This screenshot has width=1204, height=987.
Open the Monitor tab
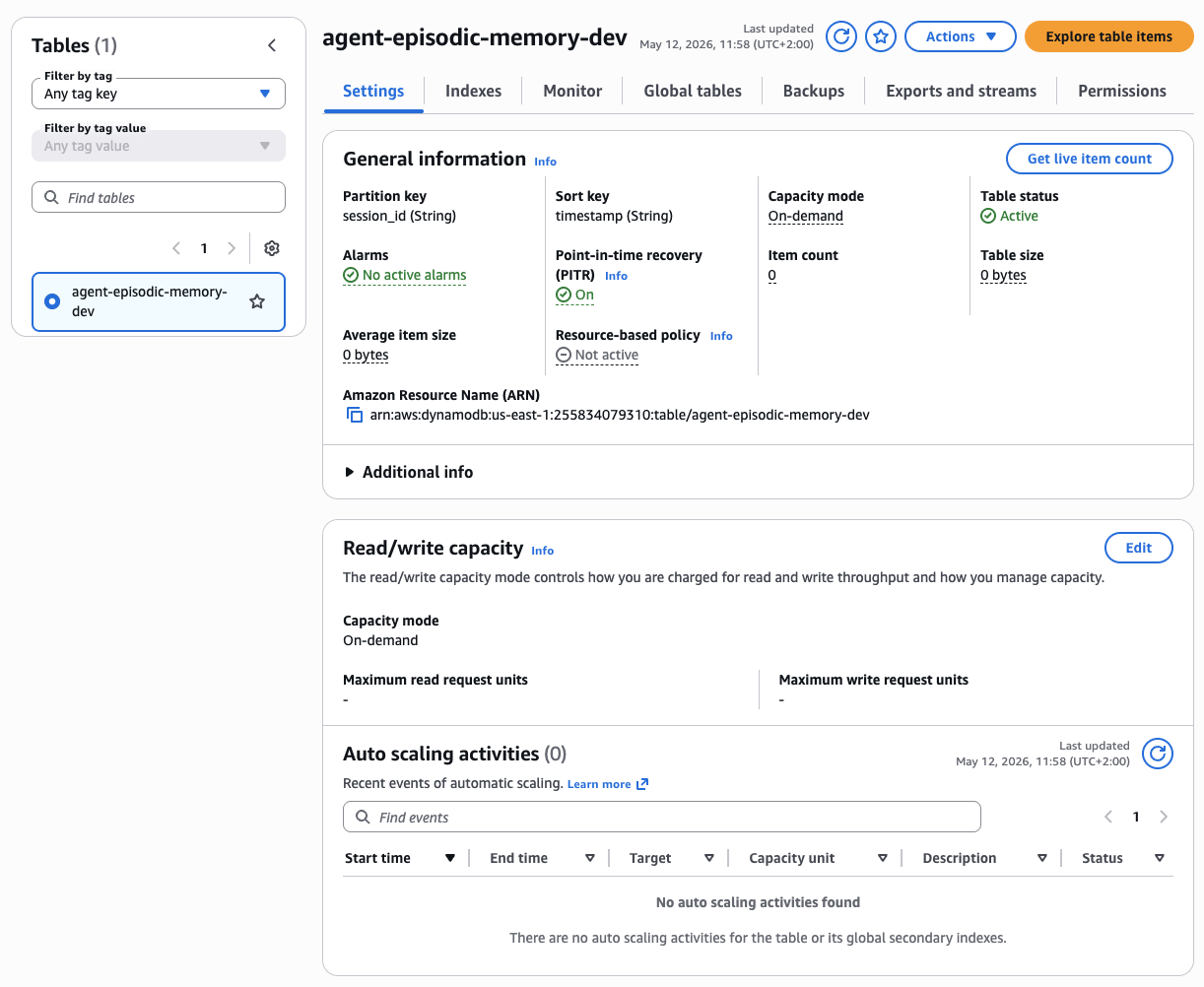[x=572, y=91]
